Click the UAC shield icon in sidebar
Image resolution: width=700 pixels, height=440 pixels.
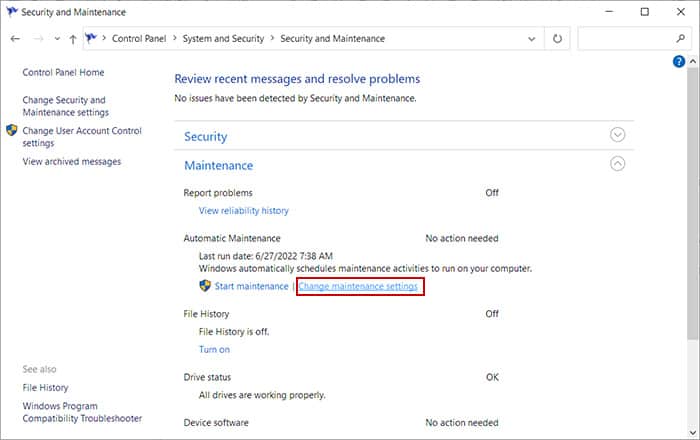(12, 130)
